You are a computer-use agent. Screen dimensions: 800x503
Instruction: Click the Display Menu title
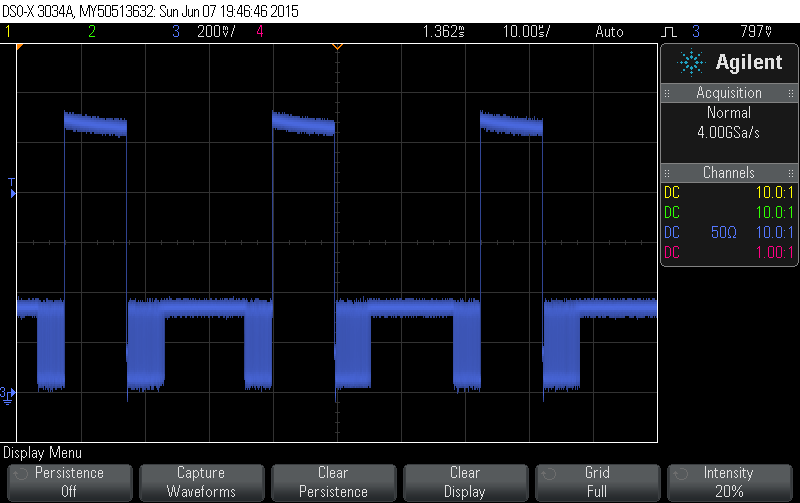click(44, 453)
